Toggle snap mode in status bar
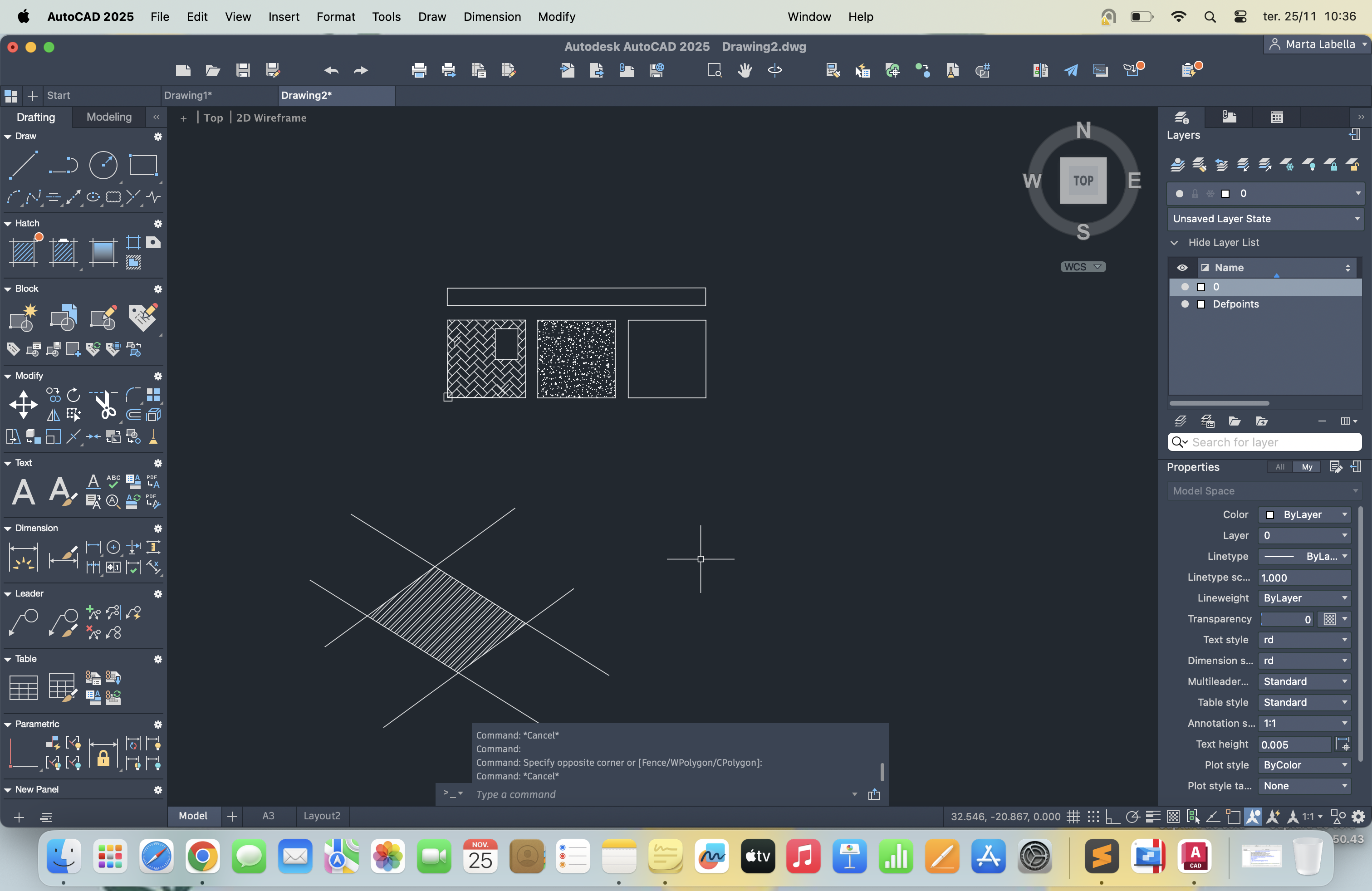 (x=1093, y=817)
